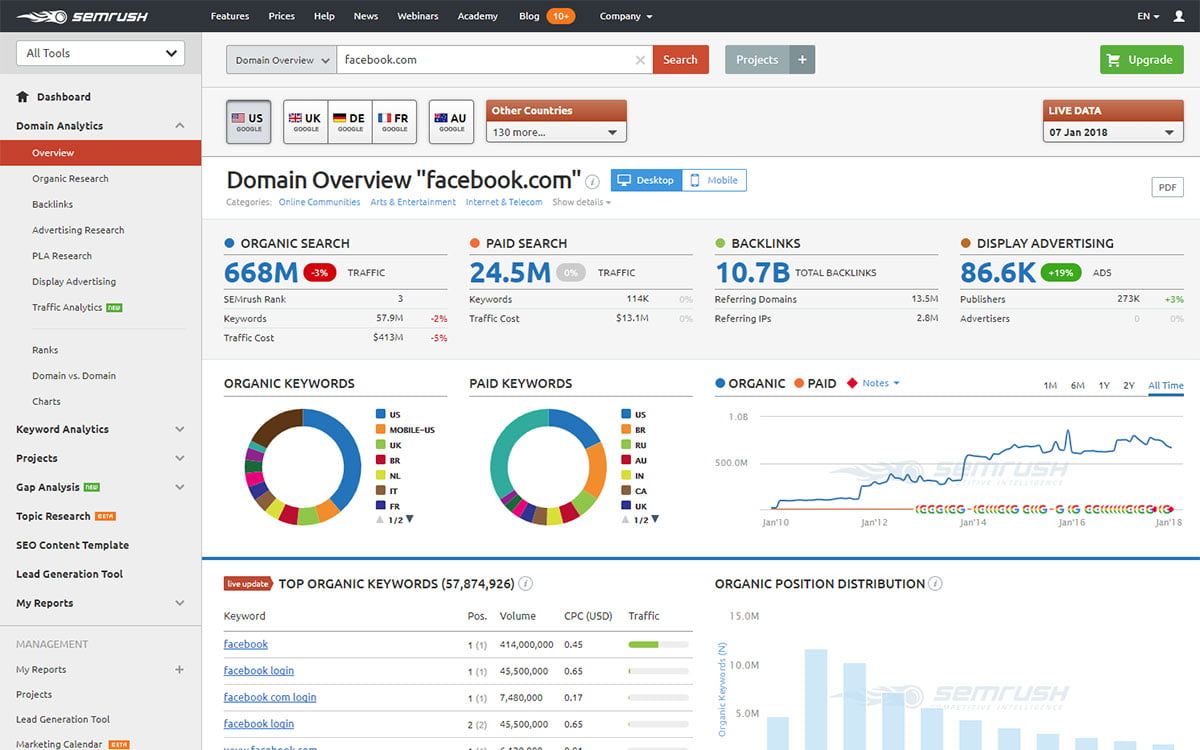Select the 1Y time range tab

click(x=1104, y=385)
